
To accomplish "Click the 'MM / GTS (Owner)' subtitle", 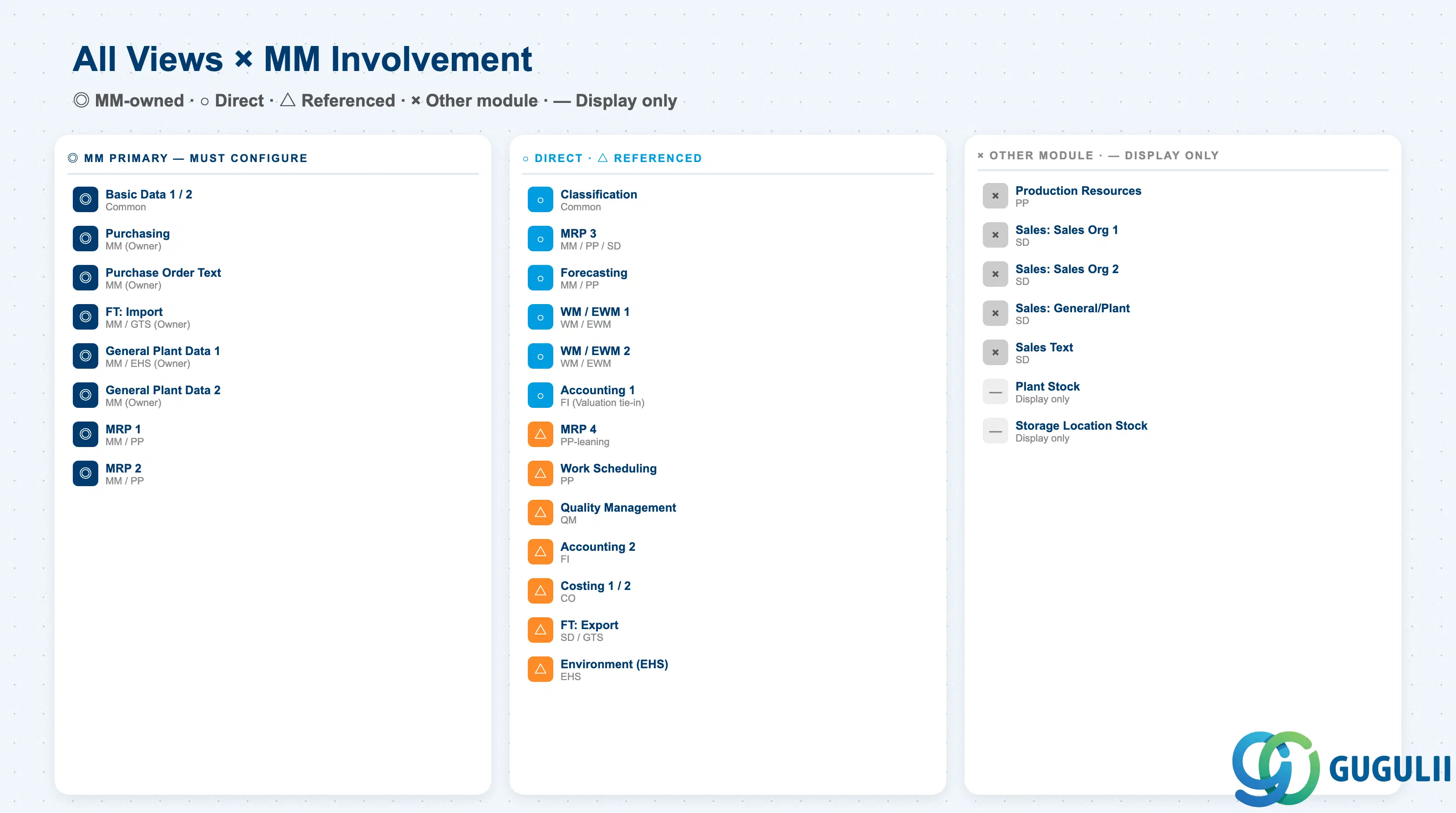I will click(148, 325).
